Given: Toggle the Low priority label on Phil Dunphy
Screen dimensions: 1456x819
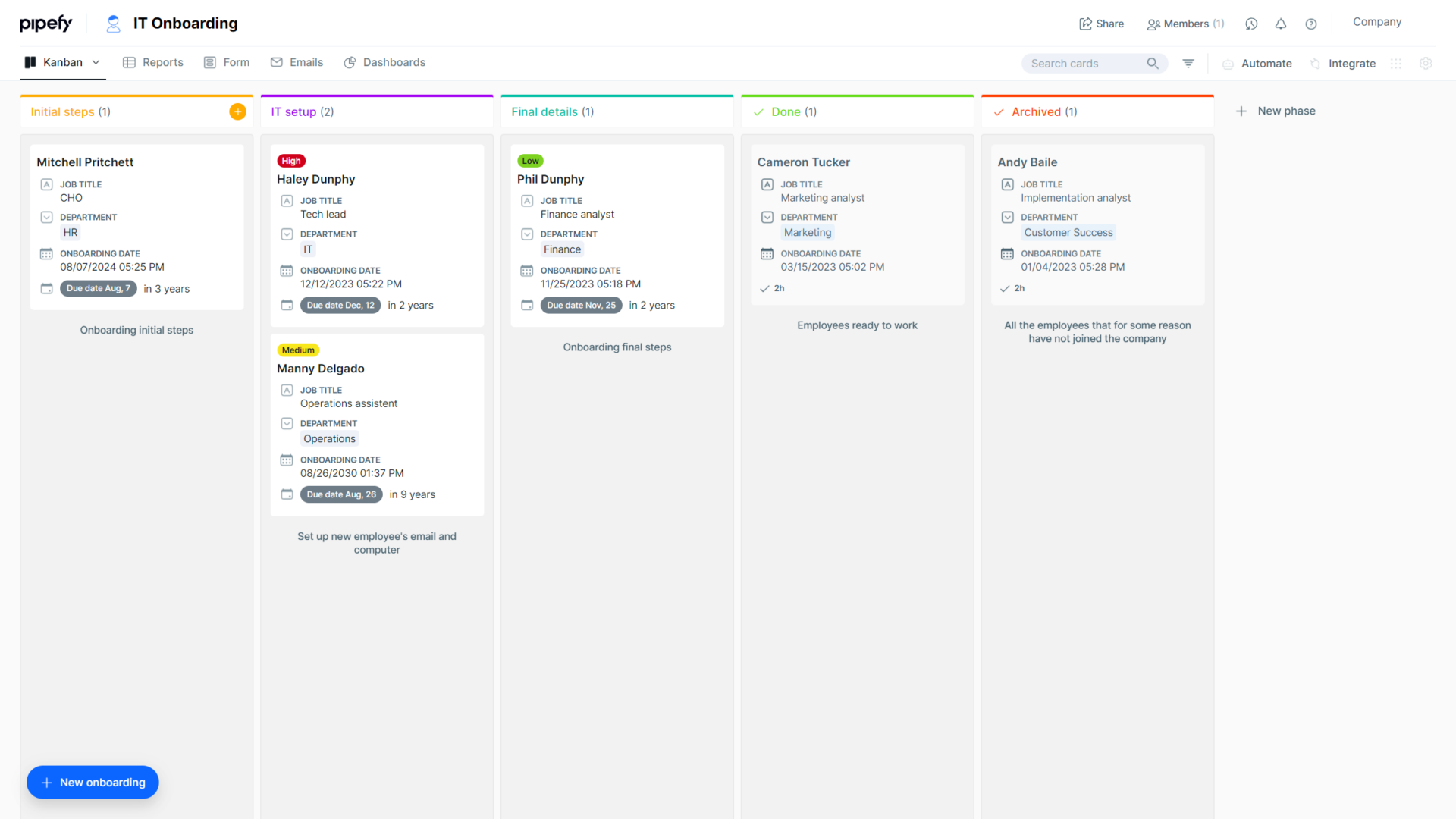Looking at the screenshot, I should 530,160.
